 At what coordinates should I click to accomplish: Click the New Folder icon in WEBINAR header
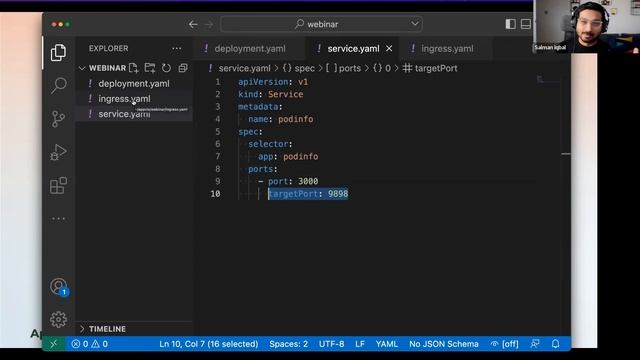(150, 68)
